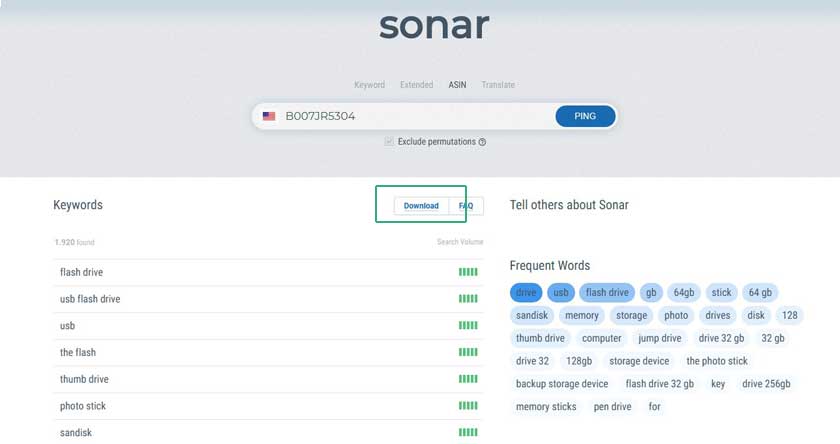Click the 'stick' frequent word tag

click(721, 292)
